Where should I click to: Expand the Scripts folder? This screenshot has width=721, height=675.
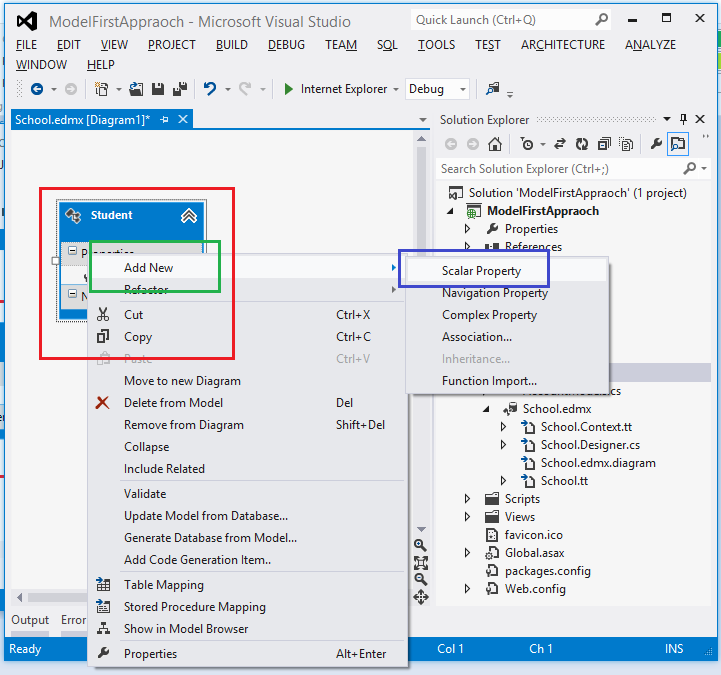467,499
